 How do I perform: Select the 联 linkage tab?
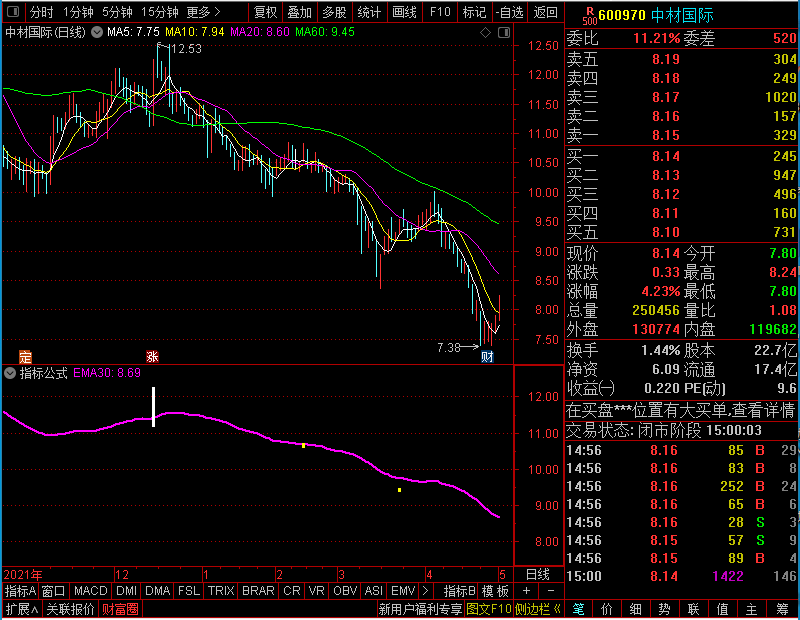pyautogui.click(x=693, y=609)
